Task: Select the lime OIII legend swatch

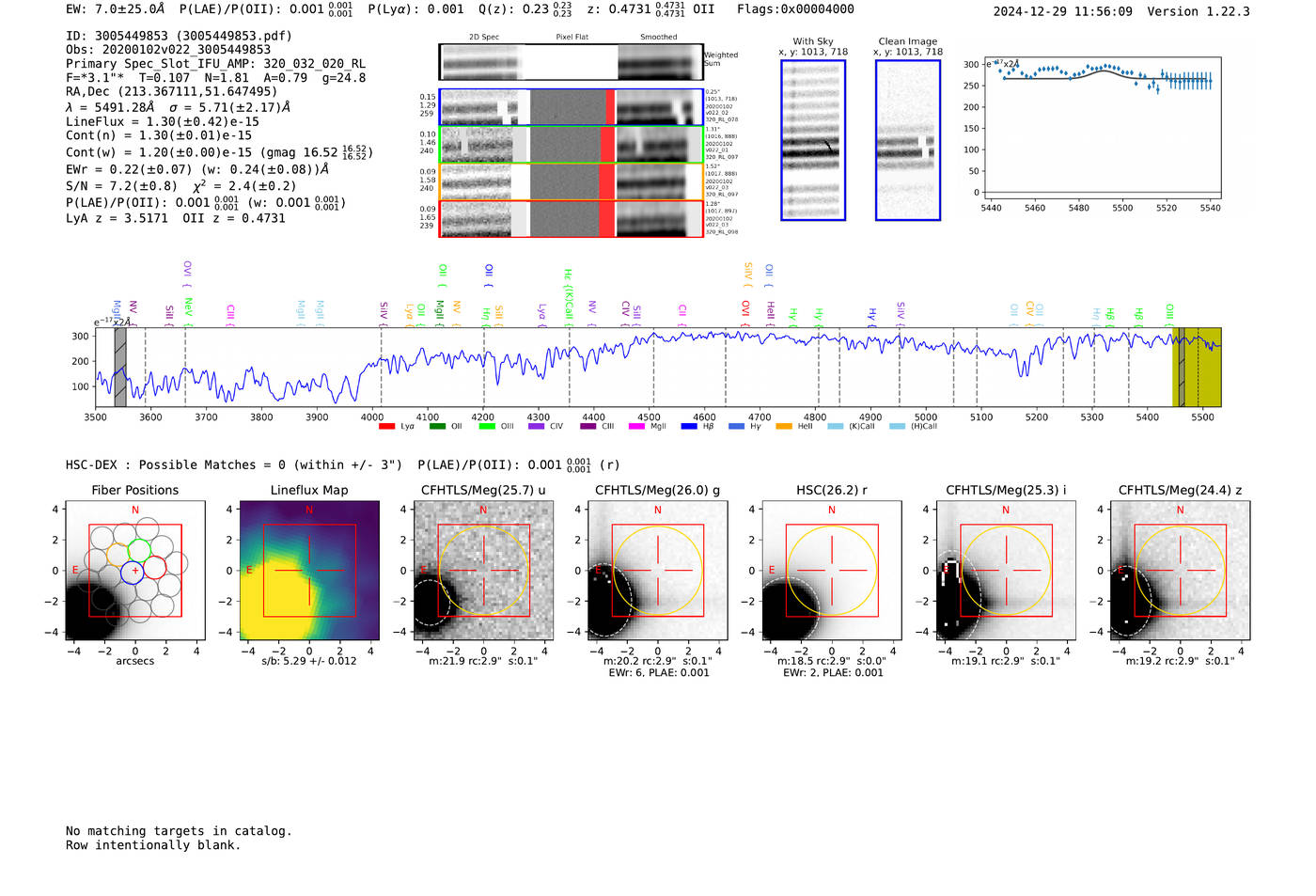Action: [x=487, y=427]
